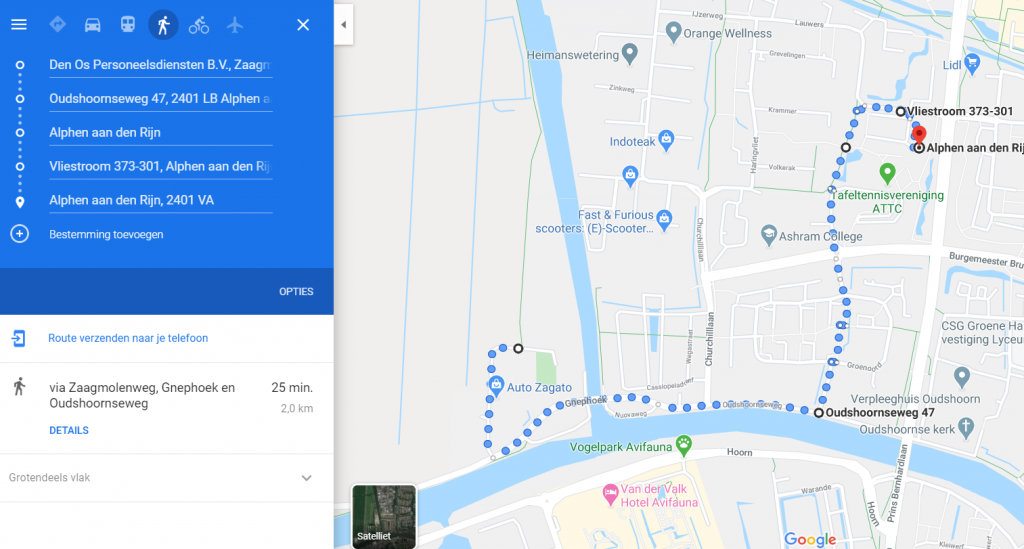Select the public transit travel mode
This screenshot has width=1024, height=549.
pyautogui.click(x=128, y=25)
